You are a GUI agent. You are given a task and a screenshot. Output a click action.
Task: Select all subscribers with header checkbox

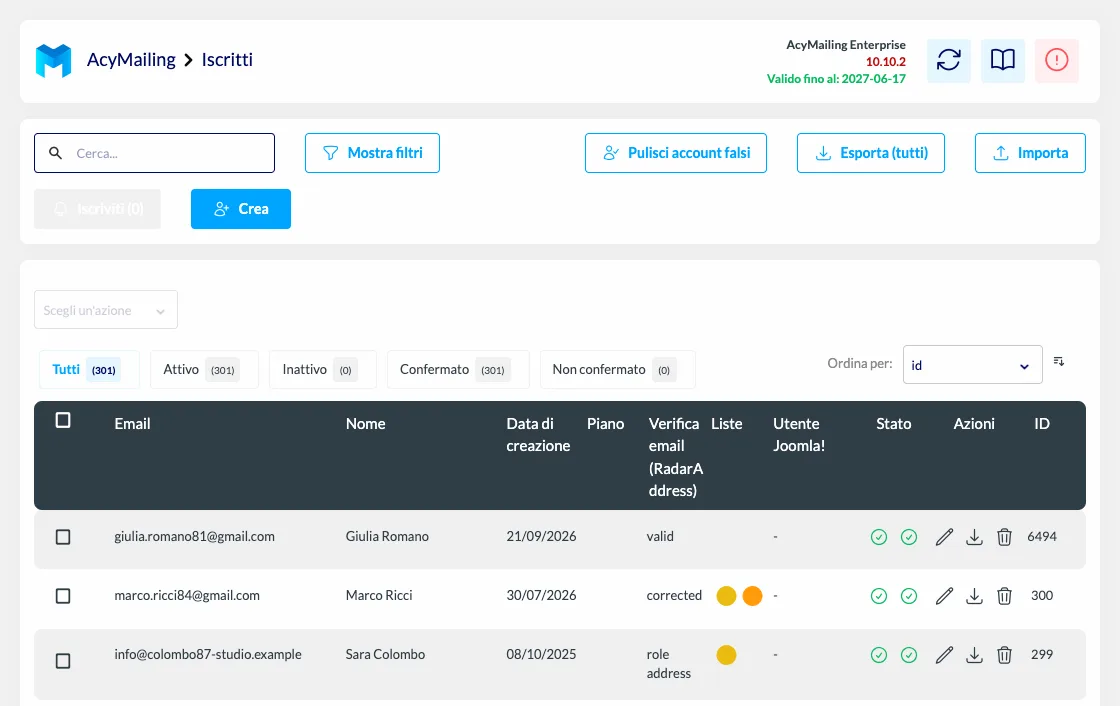(63, 420)
